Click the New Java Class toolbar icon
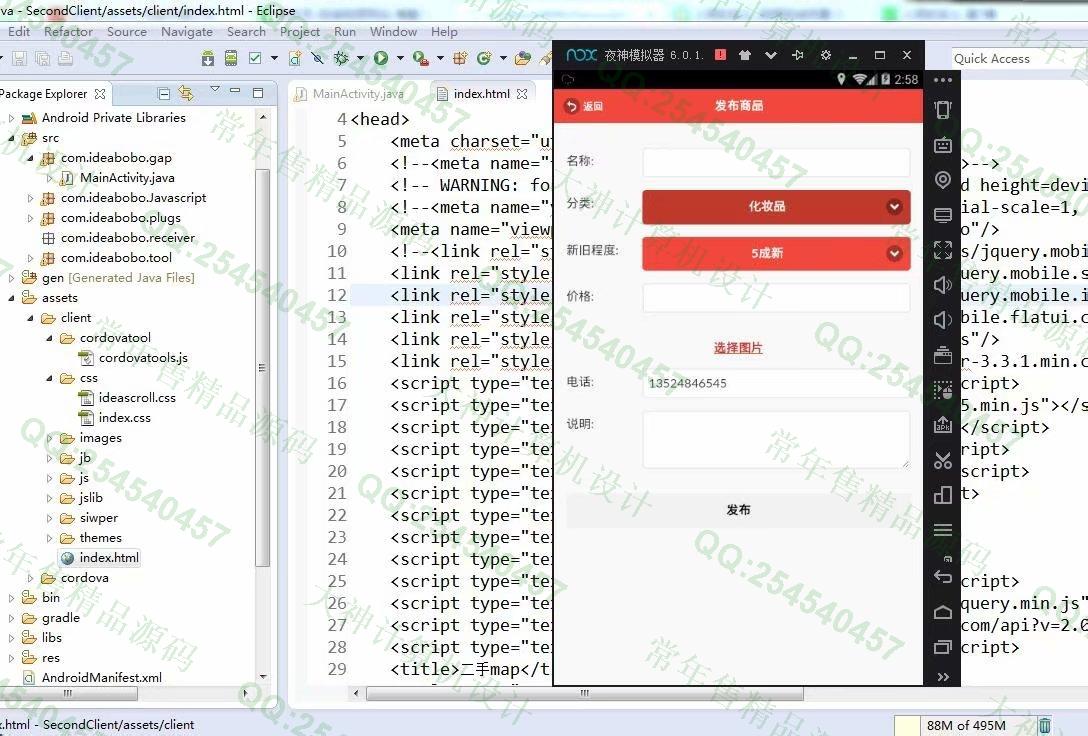Viewport: 1088px width, 736px height. tap(484, 58)
